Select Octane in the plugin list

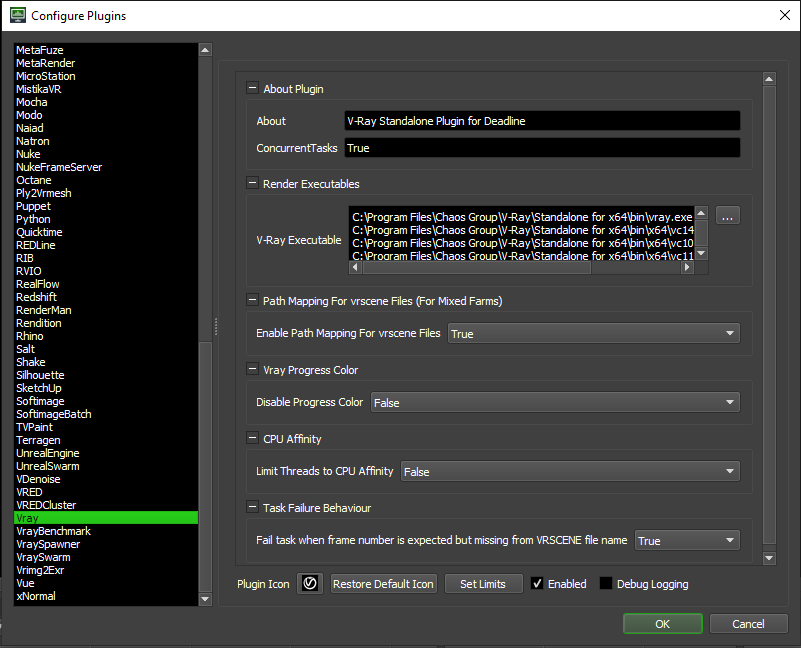pyautogui.click(x=106, y=180)
